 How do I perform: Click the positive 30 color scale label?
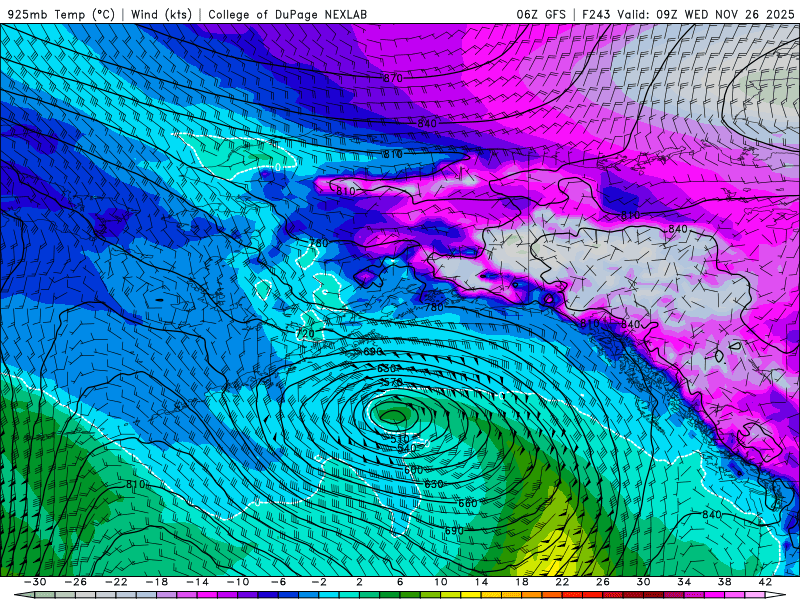(x=643, y=582)
